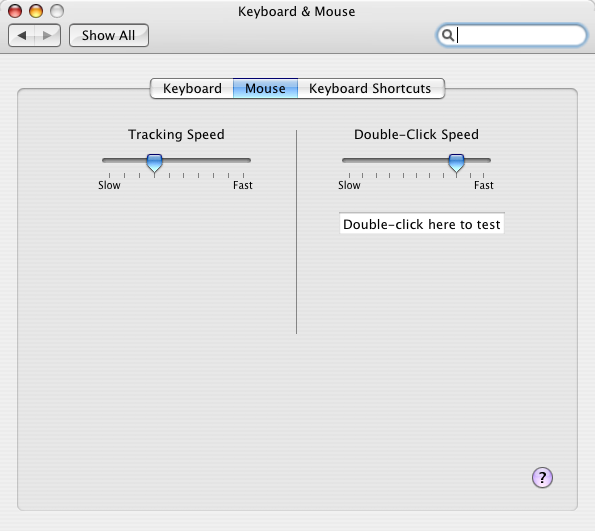Click the Slow label under Tracking Speed
Viewport: 595px width, 531px height.
[109, 185]
